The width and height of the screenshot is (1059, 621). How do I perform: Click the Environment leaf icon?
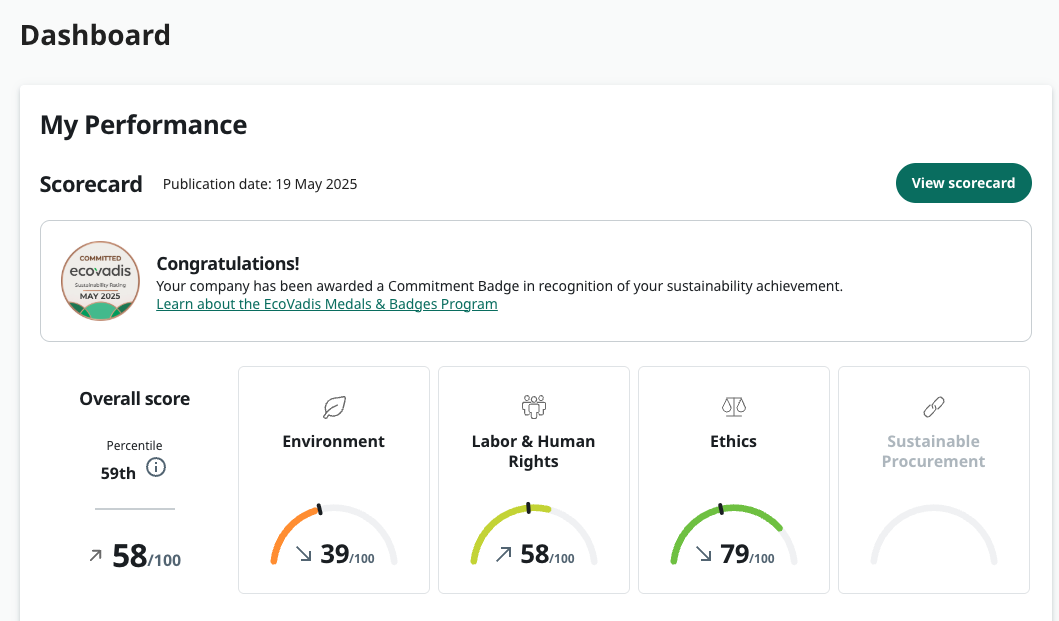pyautogui.click(x=334, y=407)
